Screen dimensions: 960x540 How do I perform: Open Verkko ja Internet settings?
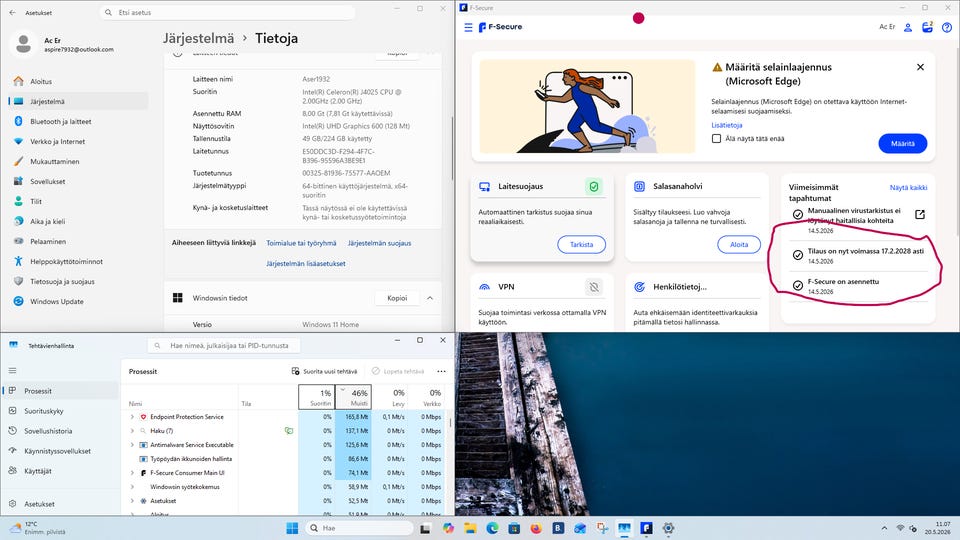[x=78, y=141]
